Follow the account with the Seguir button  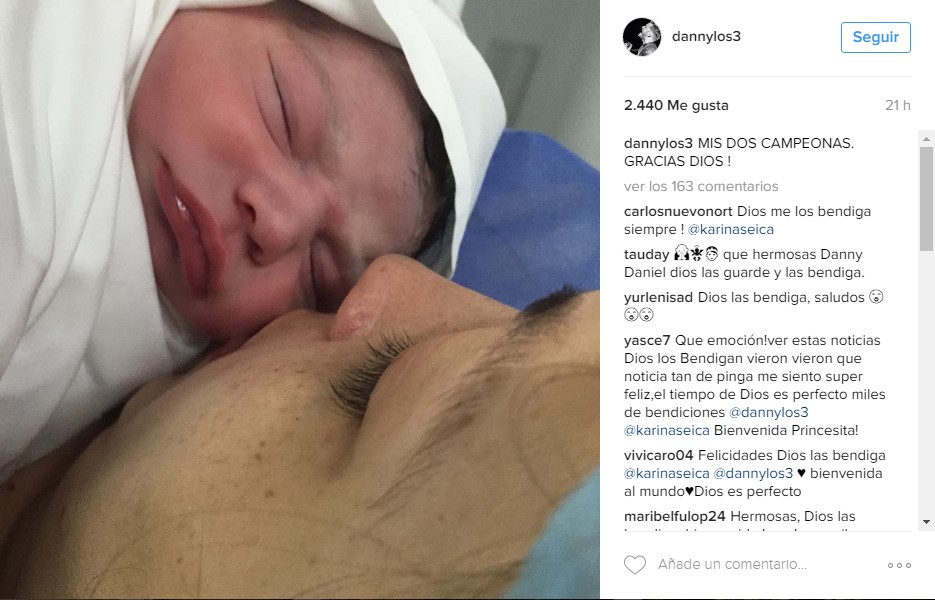tap(875, 37)
